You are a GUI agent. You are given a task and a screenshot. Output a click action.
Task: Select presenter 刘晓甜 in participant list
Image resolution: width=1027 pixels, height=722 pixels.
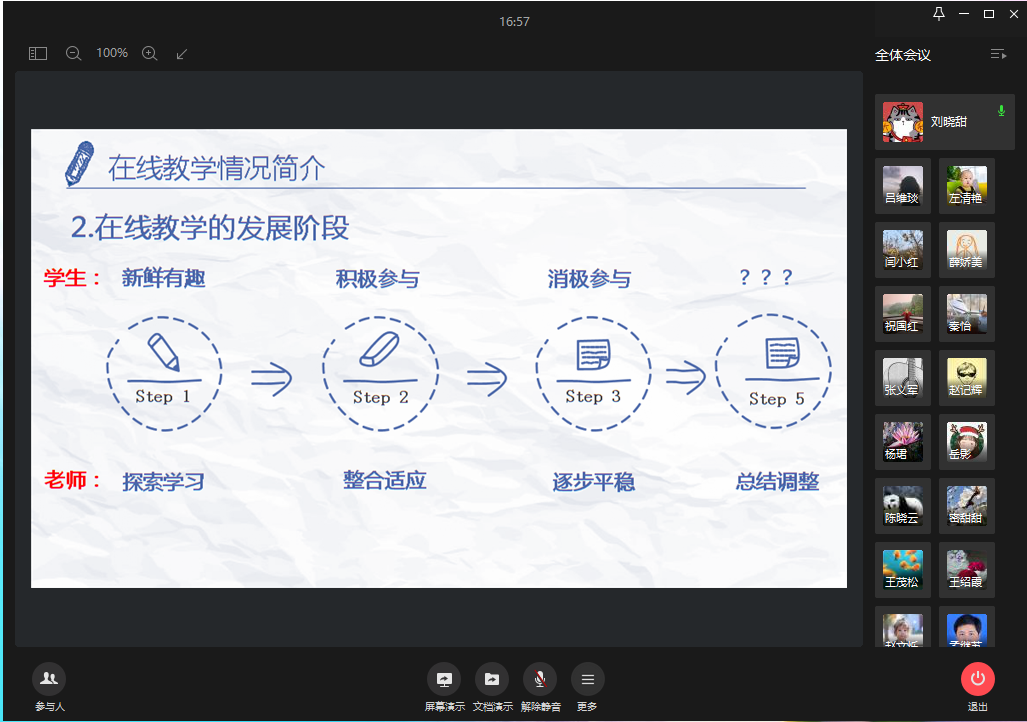coord(944,122)
